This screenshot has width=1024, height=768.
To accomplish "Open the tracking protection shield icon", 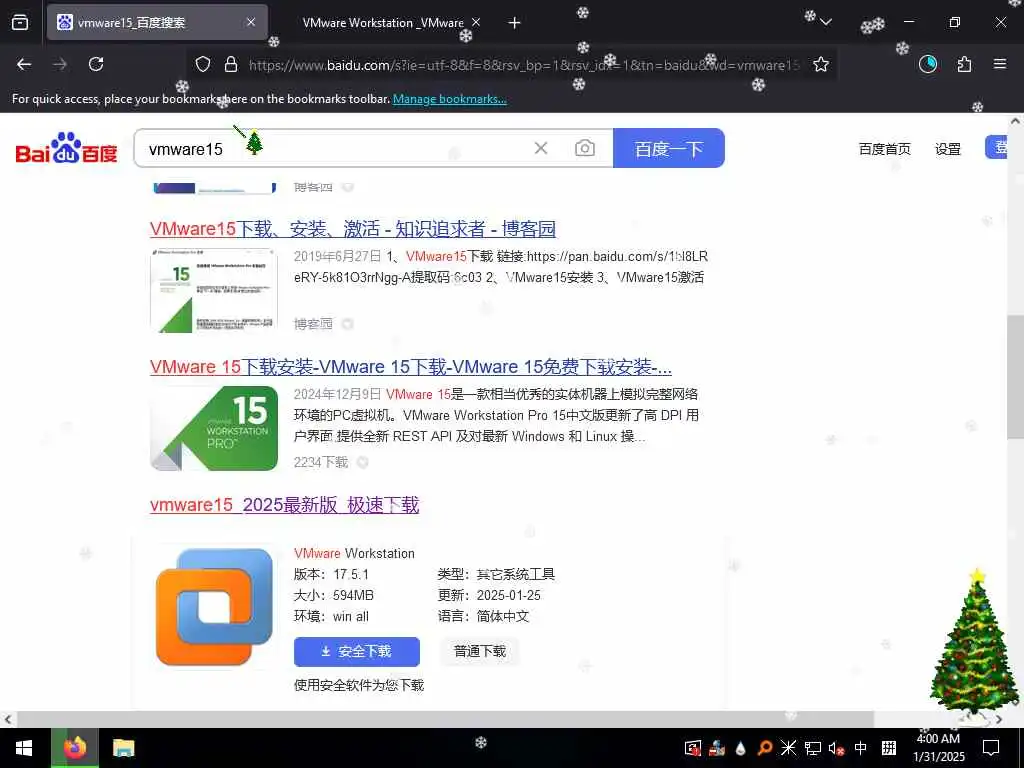I will coord(203,64).
